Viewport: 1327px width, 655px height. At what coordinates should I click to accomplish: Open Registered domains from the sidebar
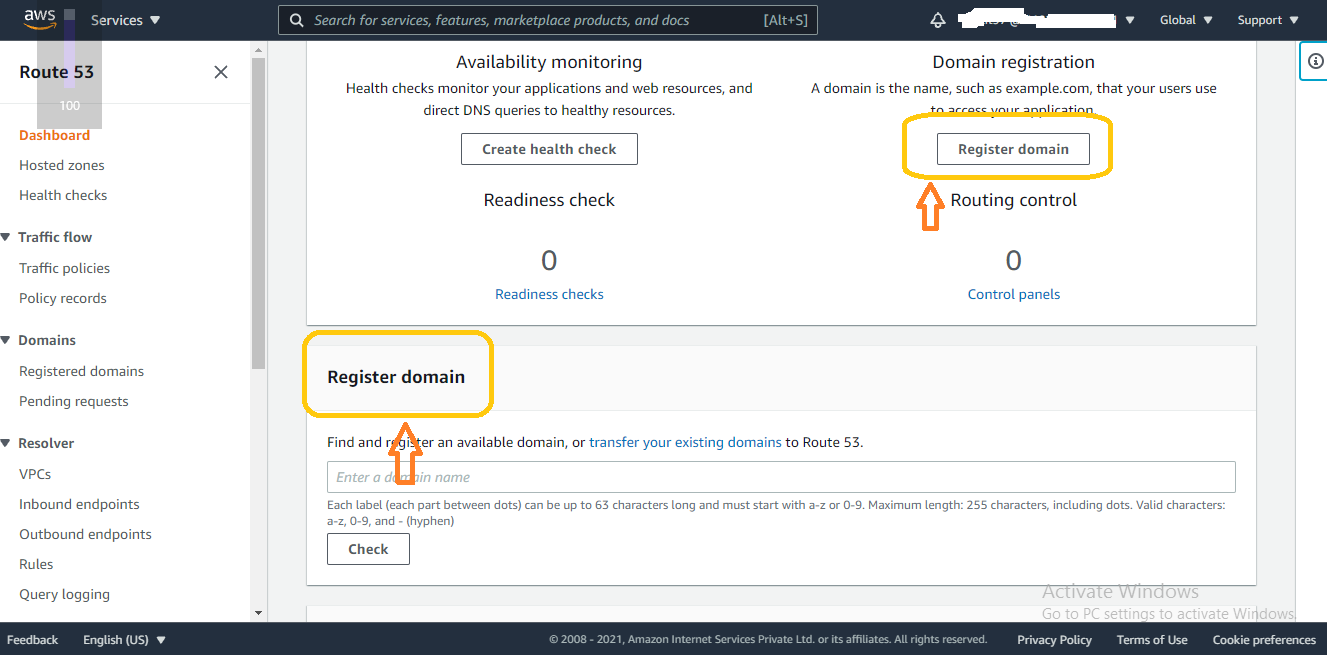(81, 370)
